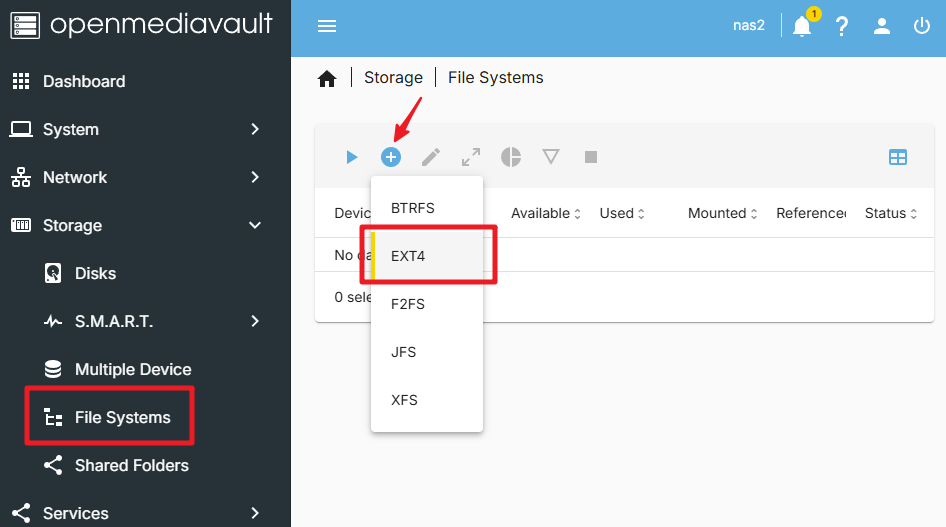Open Disks under Storage

145,273
